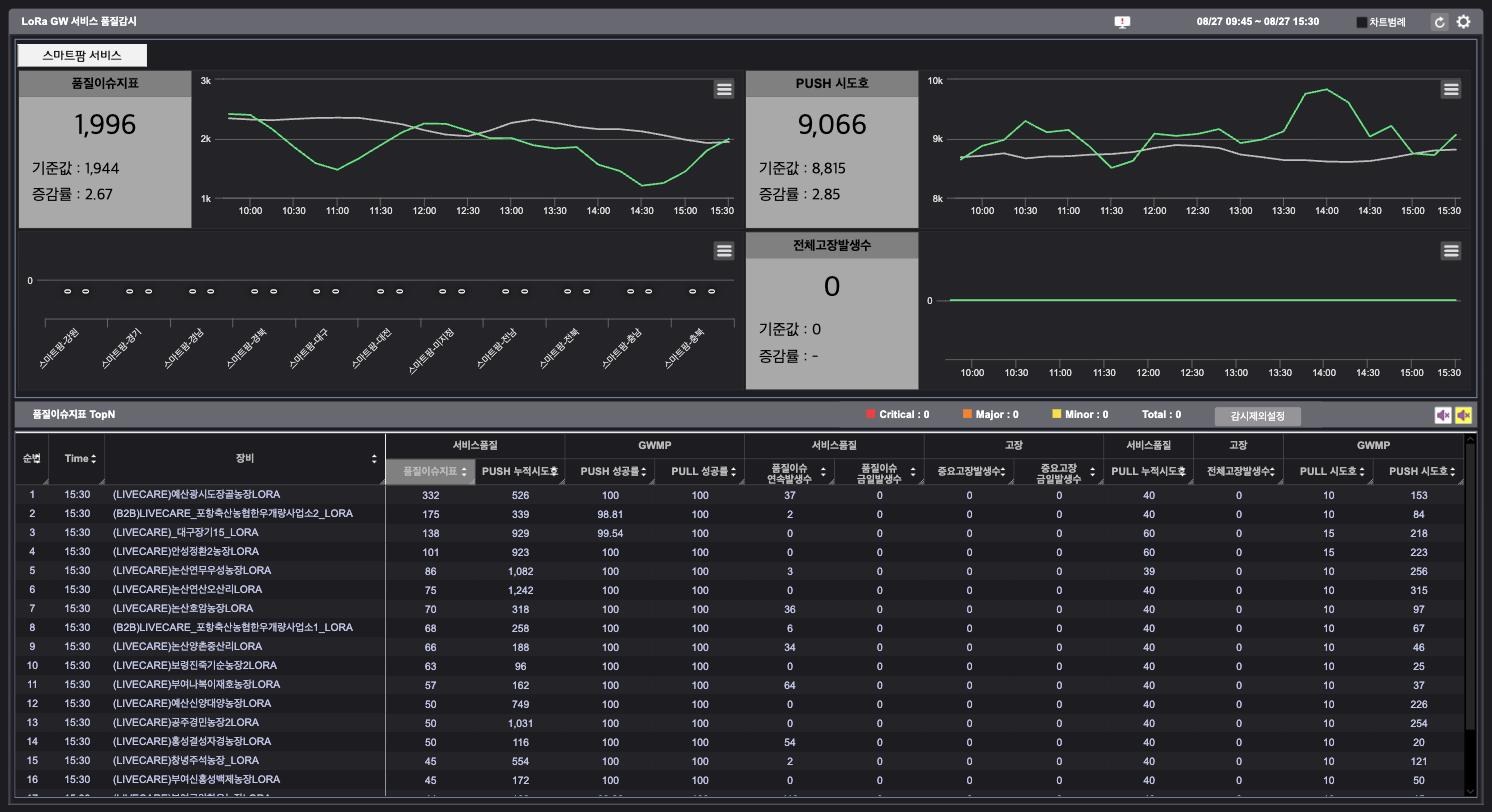Sort by the PUSH 시도호 column header
The width and height of the screenshot is (1492, 812).
pos(1418,471)
